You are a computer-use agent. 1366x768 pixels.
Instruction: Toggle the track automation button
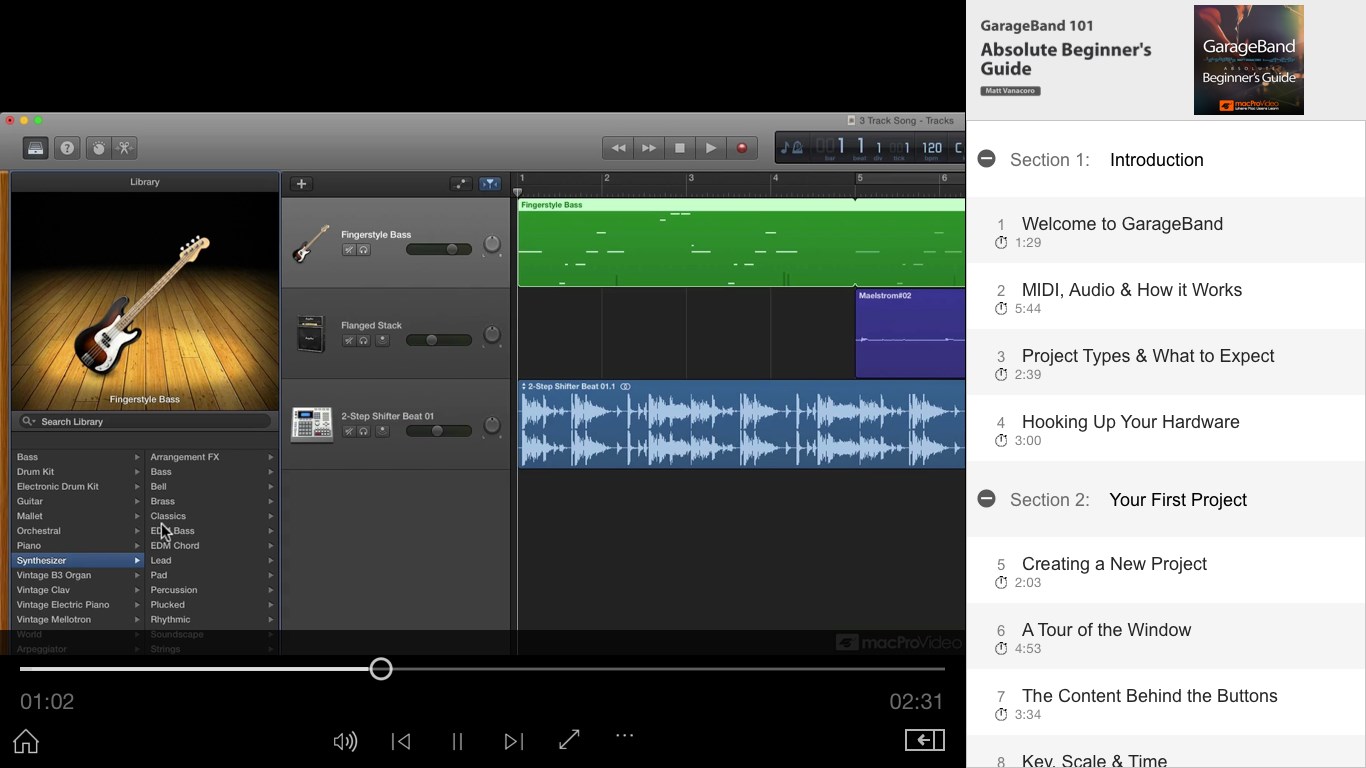461,184
